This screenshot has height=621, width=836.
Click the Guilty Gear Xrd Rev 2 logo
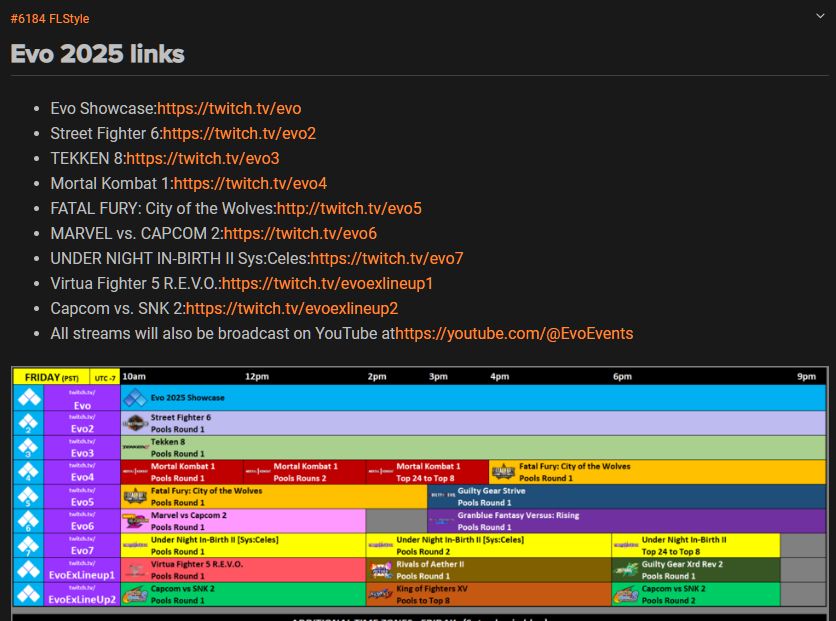coord(626,570)
